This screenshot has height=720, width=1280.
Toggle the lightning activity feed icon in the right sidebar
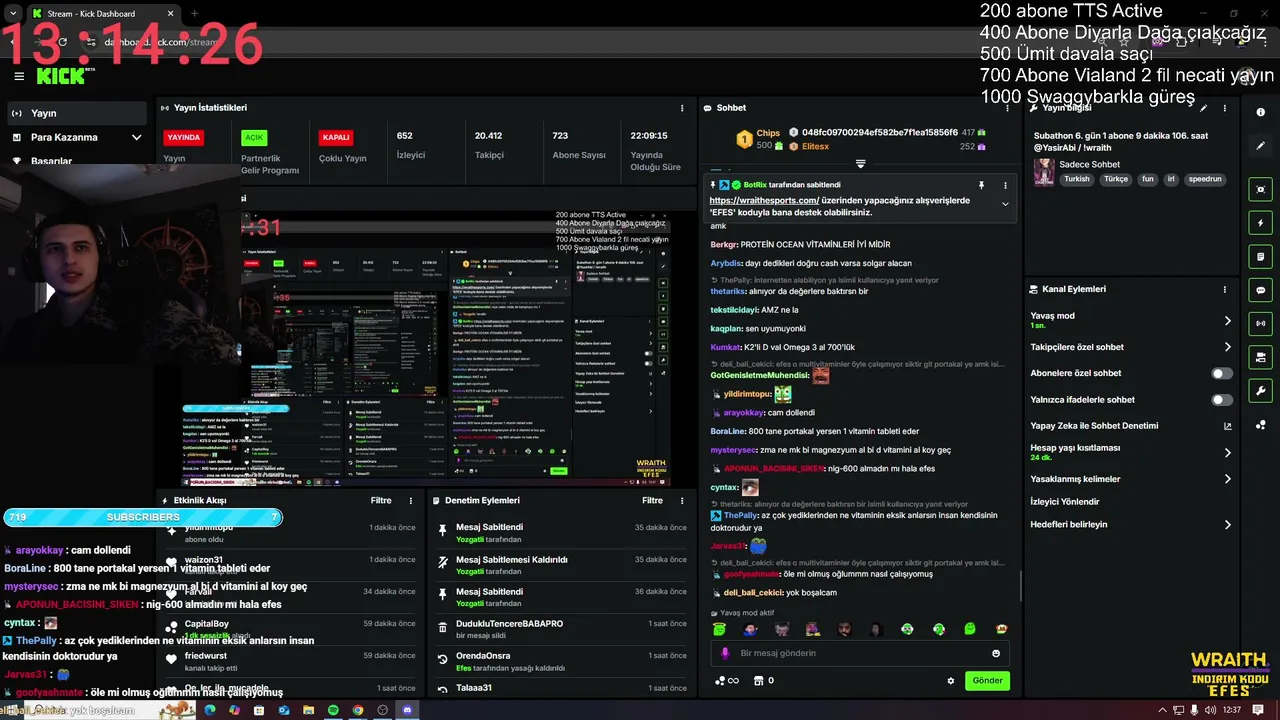(x=1261, y=223)
